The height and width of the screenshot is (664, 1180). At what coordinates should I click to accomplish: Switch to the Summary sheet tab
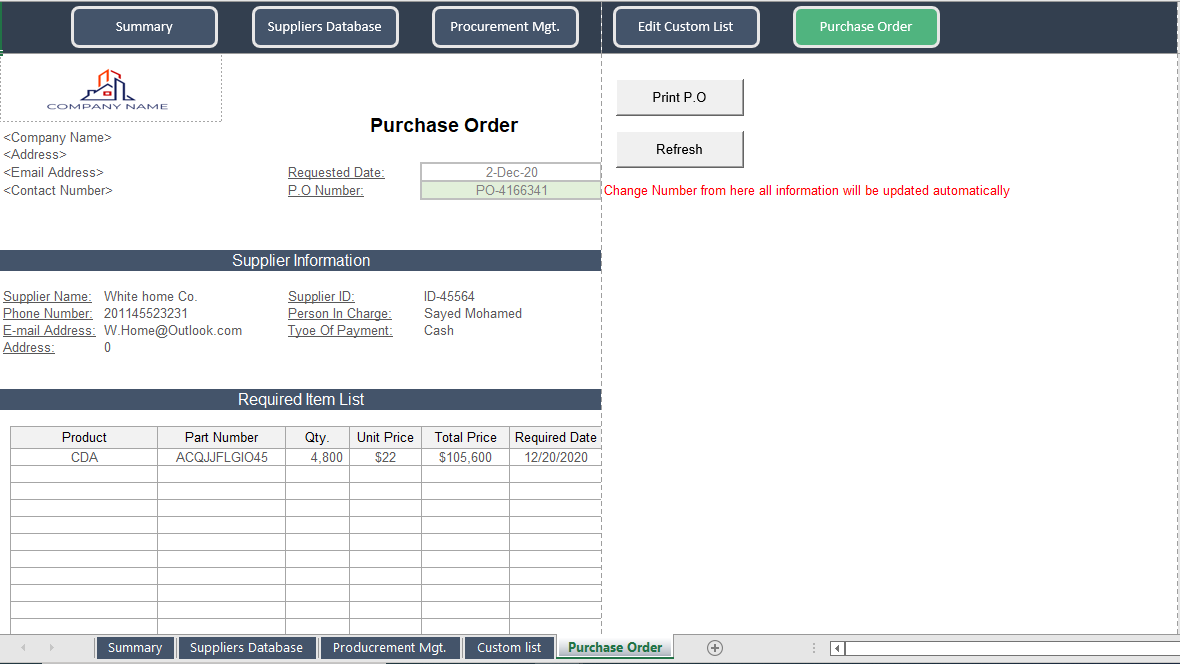(x=135, y=647)
